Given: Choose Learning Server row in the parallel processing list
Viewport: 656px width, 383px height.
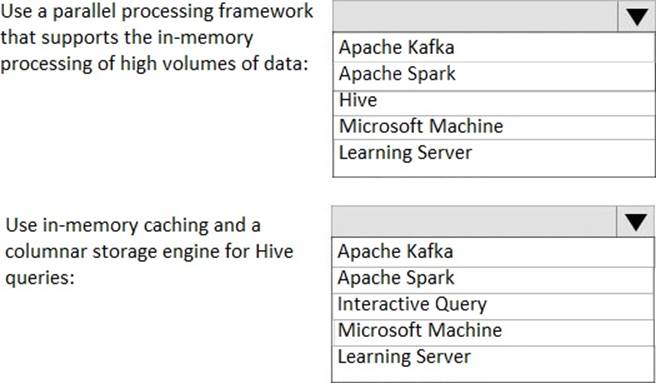Looking at the screenshot, I should tap(494, 152).
